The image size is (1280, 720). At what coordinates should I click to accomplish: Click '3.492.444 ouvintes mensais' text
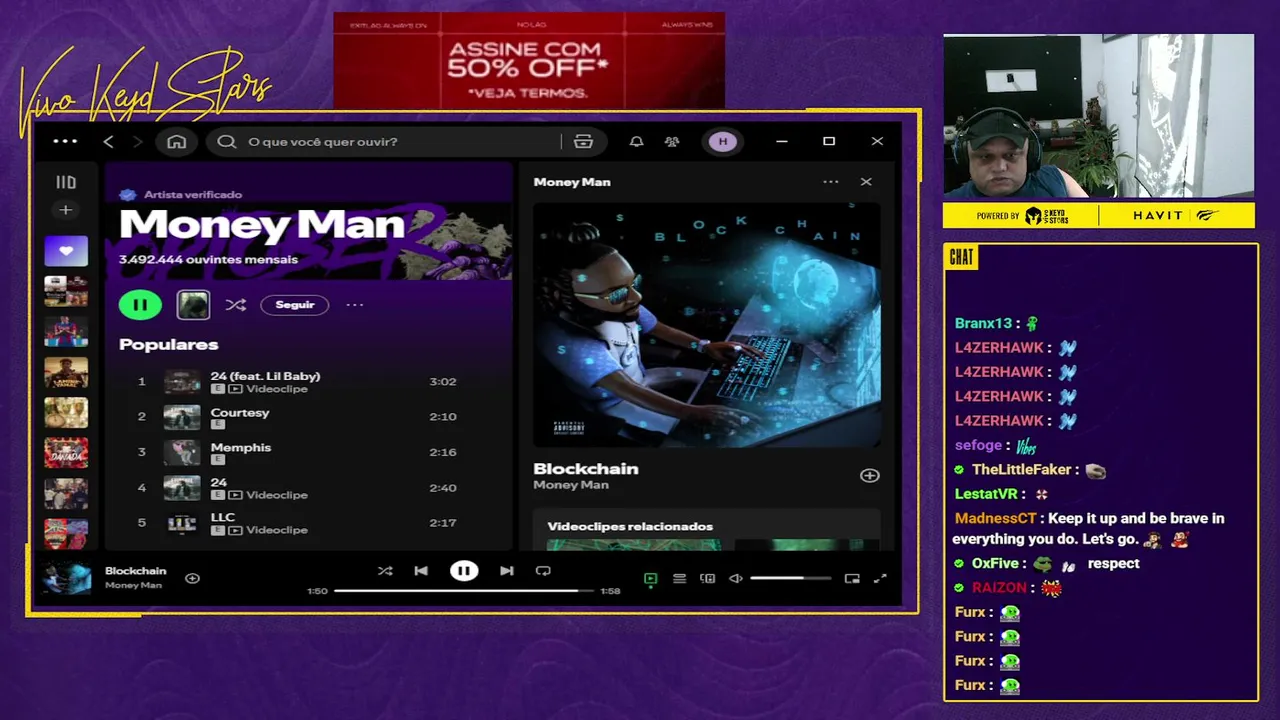[x=208, y=259]
